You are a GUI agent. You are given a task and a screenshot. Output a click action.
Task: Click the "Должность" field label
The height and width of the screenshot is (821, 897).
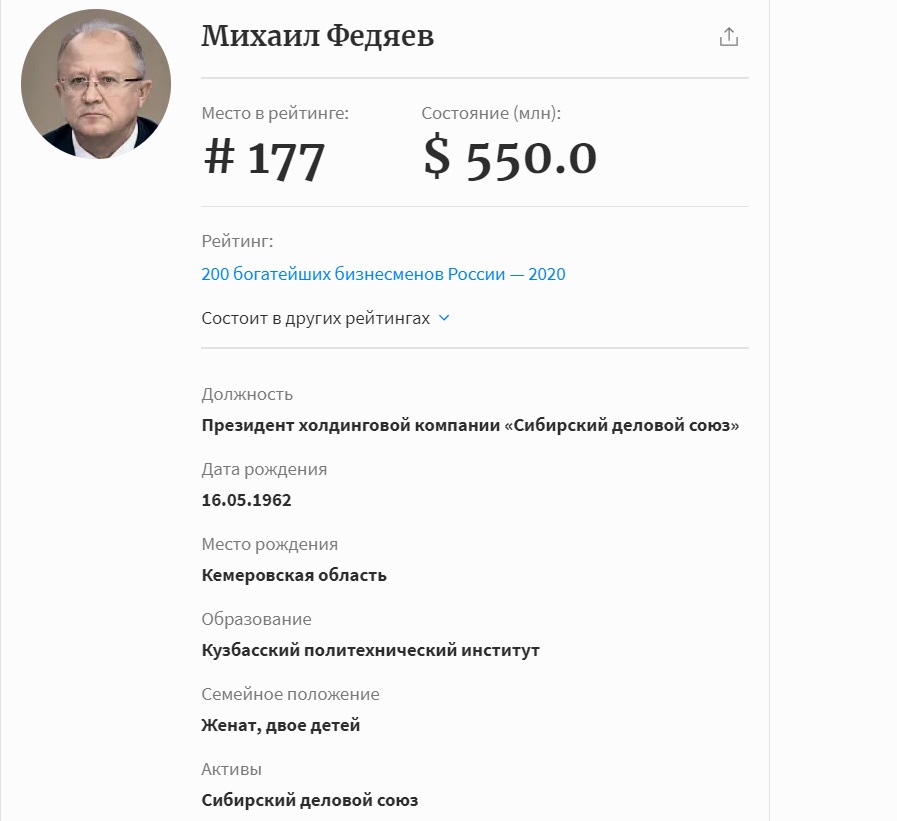tap(247, 394)
